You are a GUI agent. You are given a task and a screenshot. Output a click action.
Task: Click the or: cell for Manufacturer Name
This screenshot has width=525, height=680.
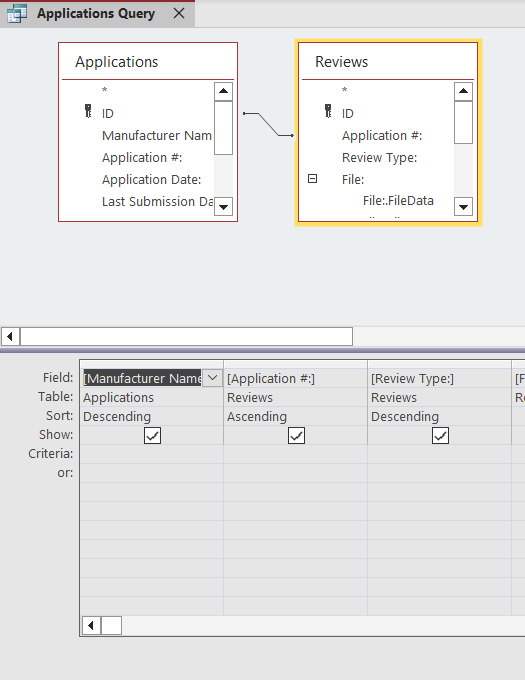pyautogui.click(x=152, y=473)
